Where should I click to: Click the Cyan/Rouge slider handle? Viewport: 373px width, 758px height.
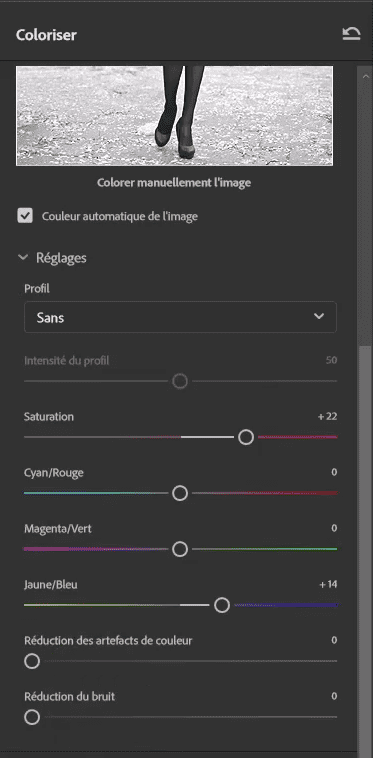(180, 494)
